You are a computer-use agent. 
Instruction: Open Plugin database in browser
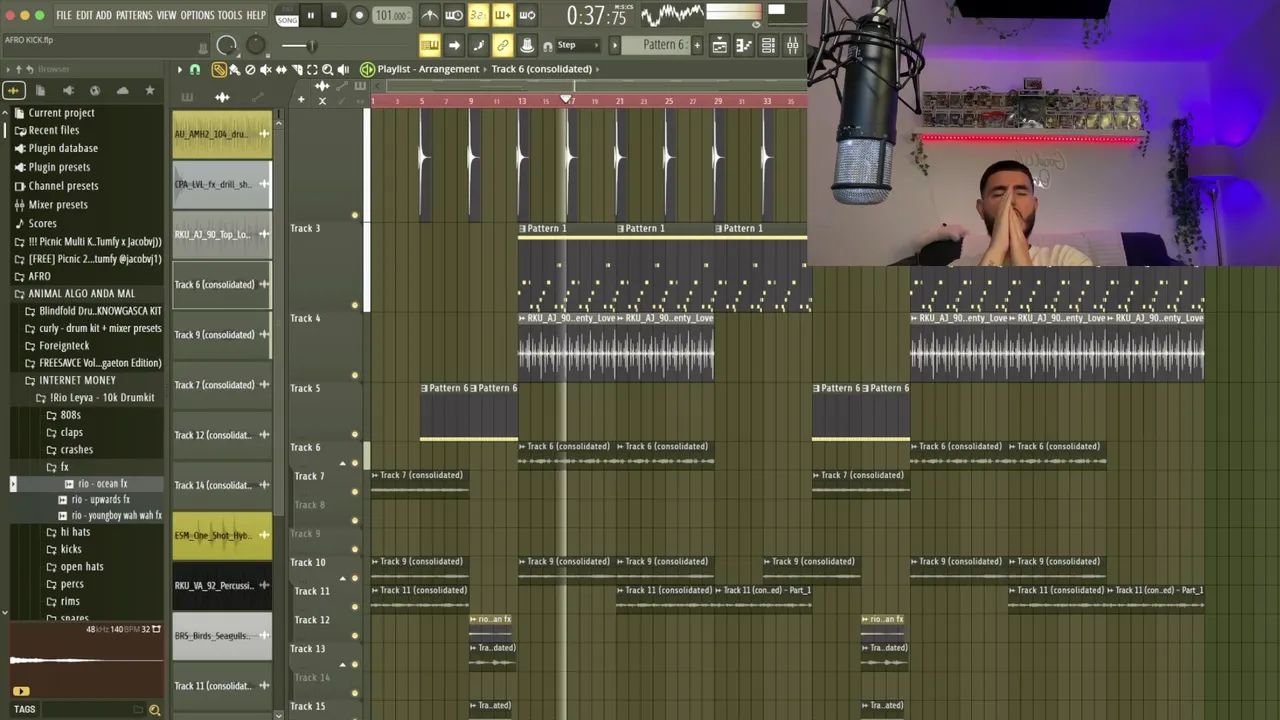coord(63,148)
